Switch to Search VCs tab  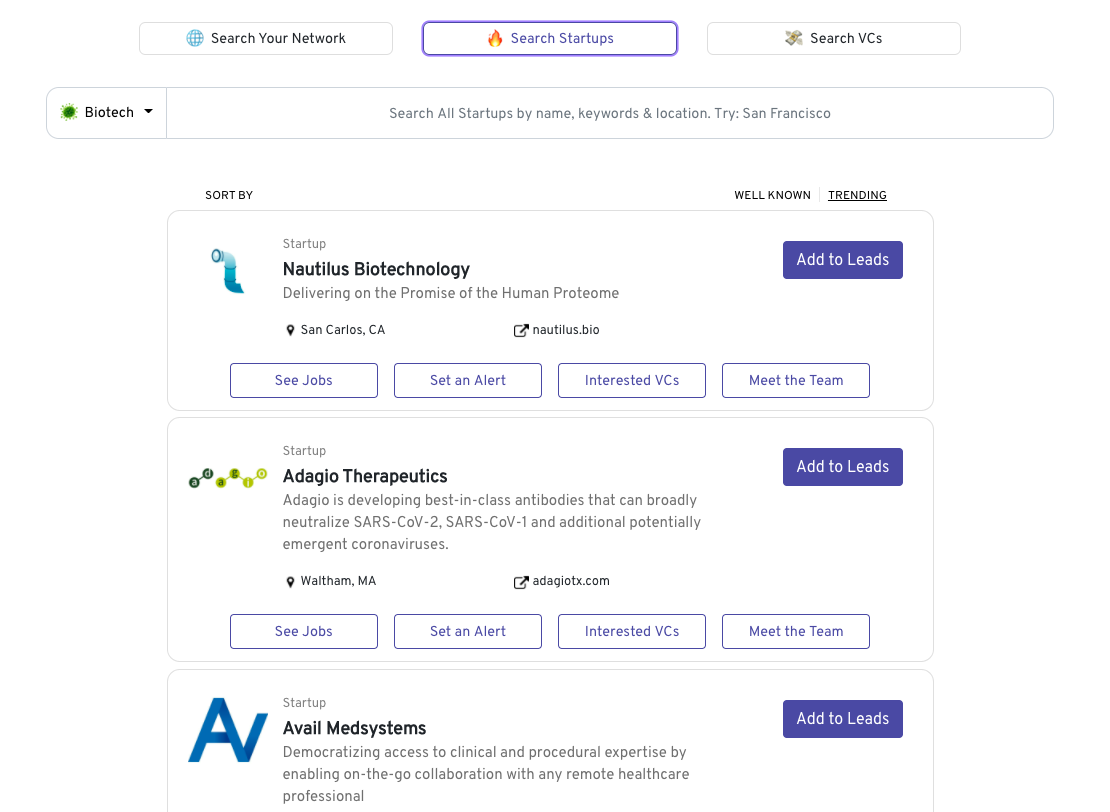click(834, 38)
